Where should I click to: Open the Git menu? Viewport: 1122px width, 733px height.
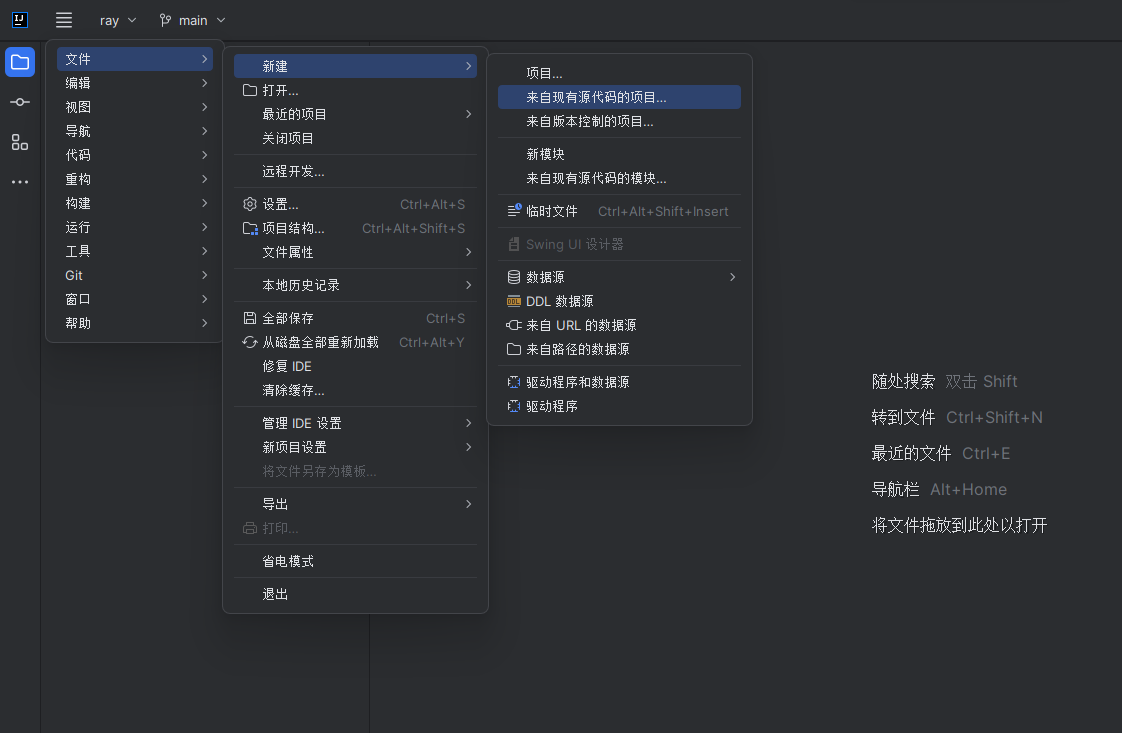point(135,275)
